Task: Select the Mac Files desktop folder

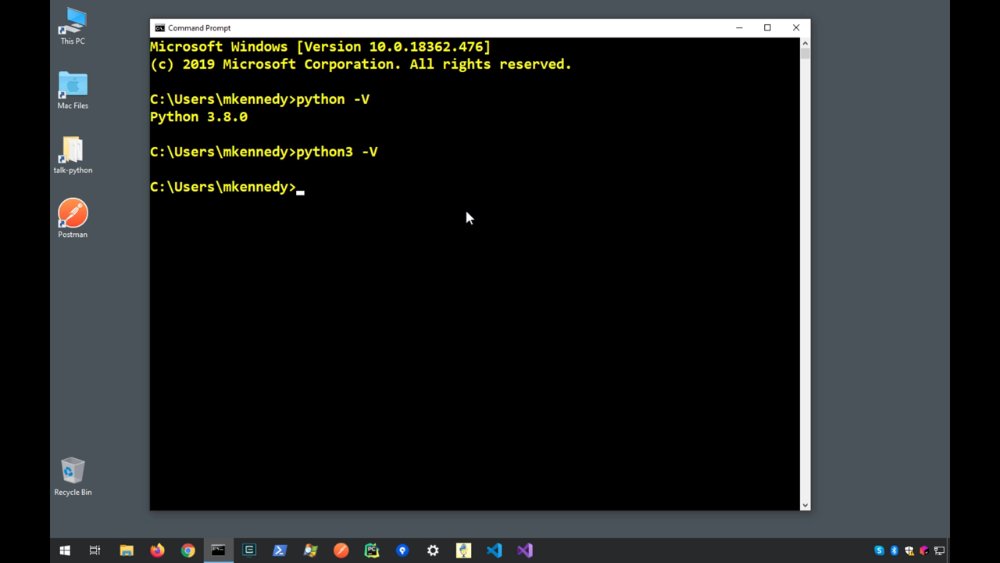Action: click(x=73, y=91)
